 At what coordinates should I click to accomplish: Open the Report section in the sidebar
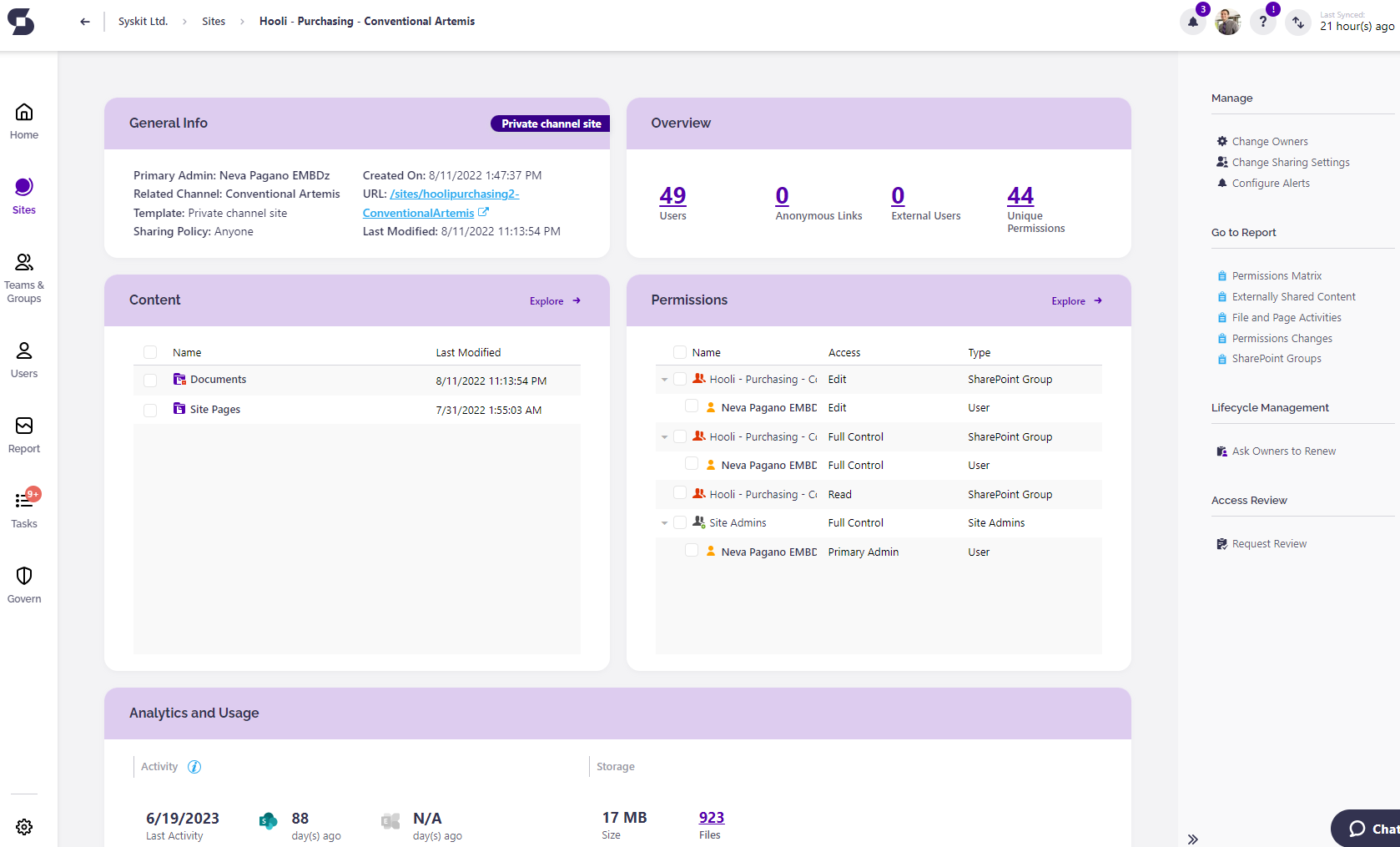click(23, 435)
